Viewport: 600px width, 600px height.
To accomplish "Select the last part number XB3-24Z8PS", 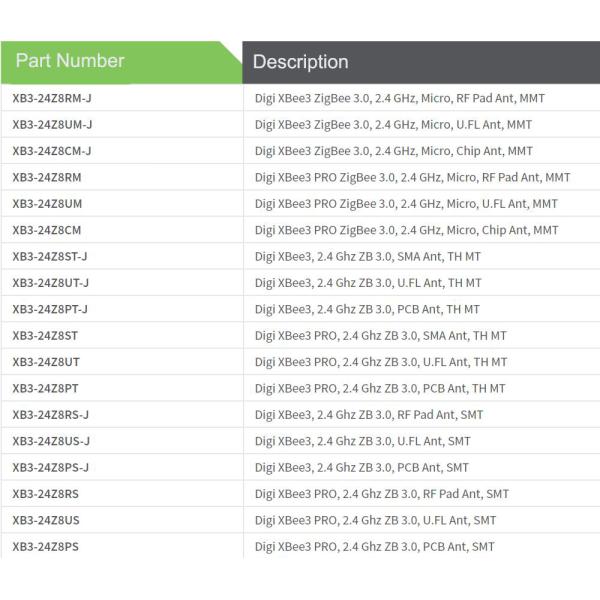I will [45, 546].
